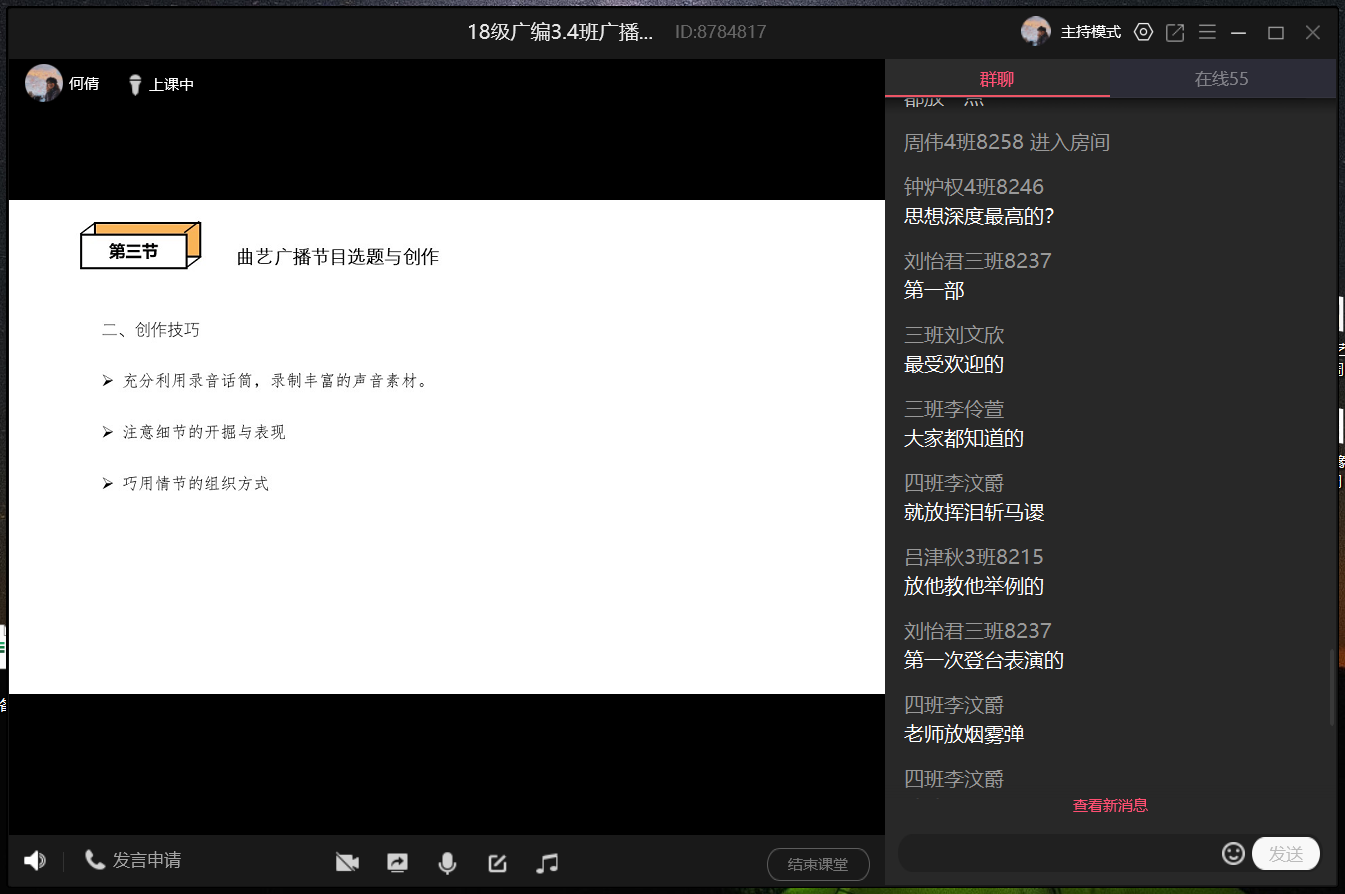Click the 查看新消息 link
The width and height of the screenshot is (1345, 894).
click(1110, 805)
